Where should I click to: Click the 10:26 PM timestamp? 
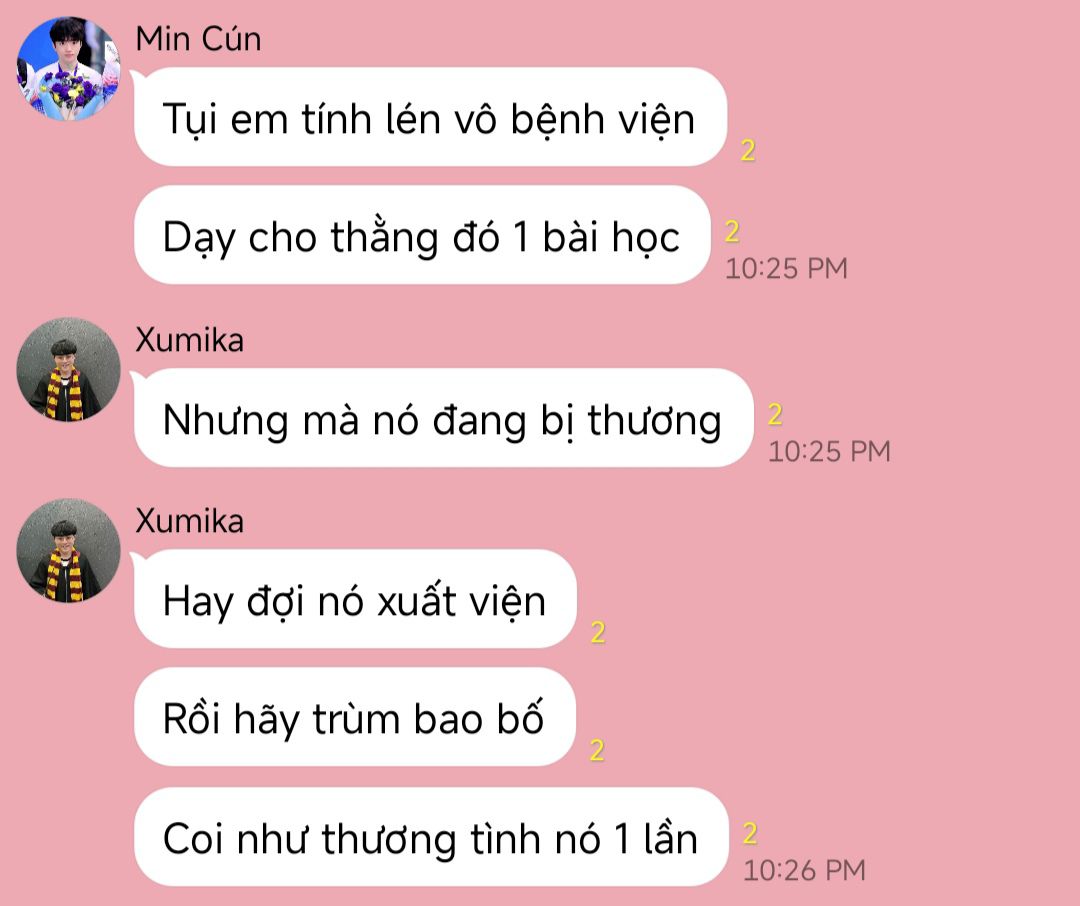(x=804, y=870)
